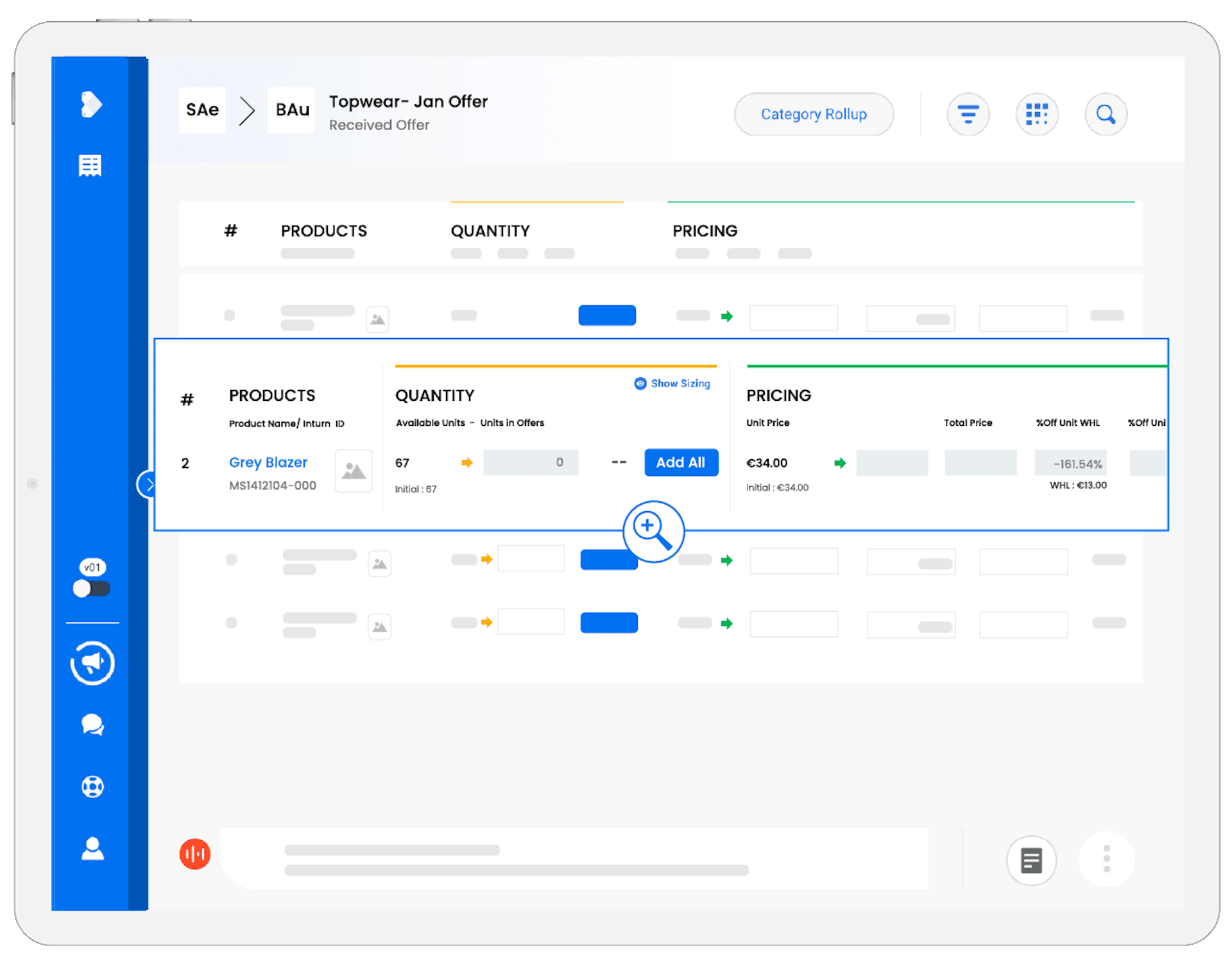Screen dimensions: 1232x962
Task: Select the offers tag icon in sidebar
Action: [x=92, y=104]
